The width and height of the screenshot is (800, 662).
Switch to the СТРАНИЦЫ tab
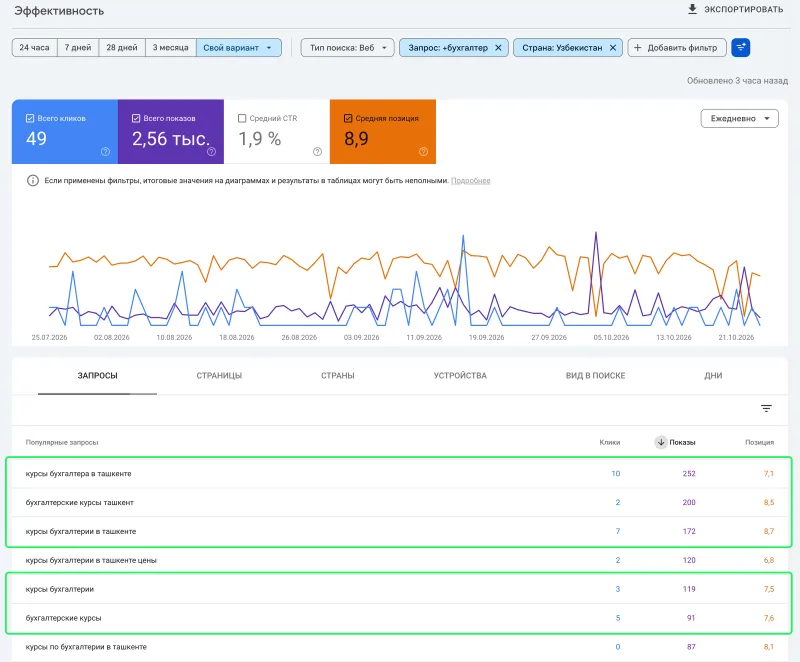(x=219, y=375)
